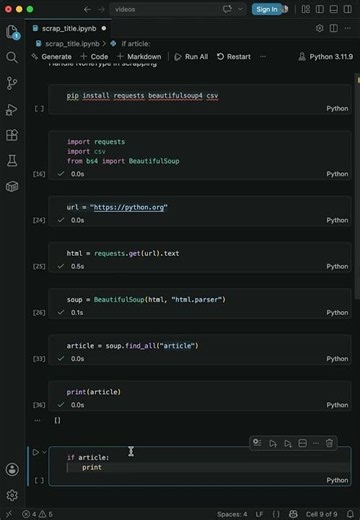
Task: Open the Testing flask view
Action: [x=12, y=160]
